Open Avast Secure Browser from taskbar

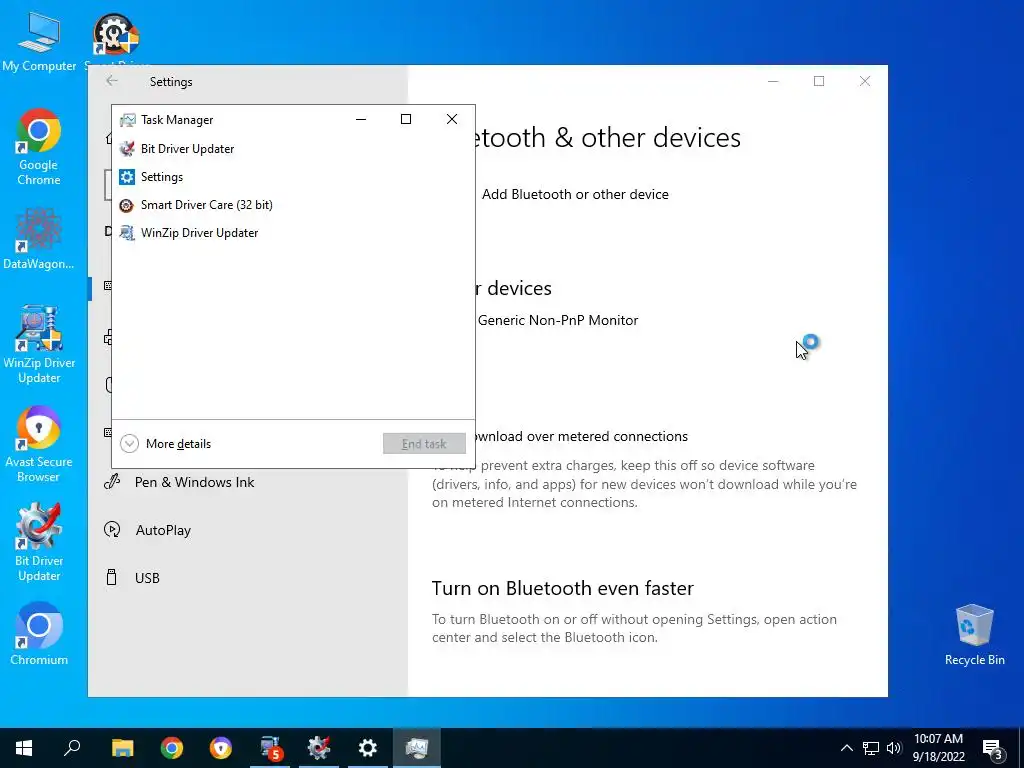coord(221,748)
